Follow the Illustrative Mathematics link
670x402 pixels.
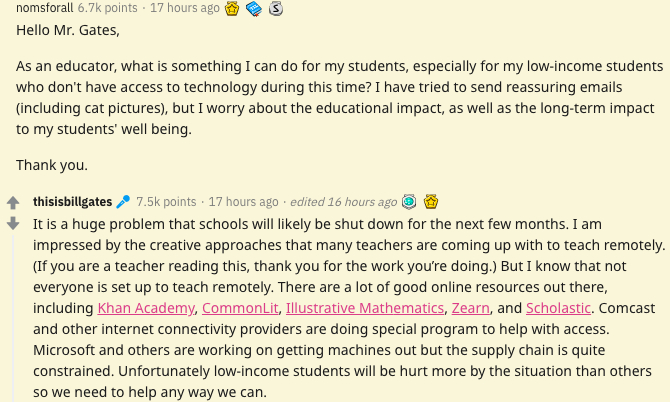click(x=364, y=308)
